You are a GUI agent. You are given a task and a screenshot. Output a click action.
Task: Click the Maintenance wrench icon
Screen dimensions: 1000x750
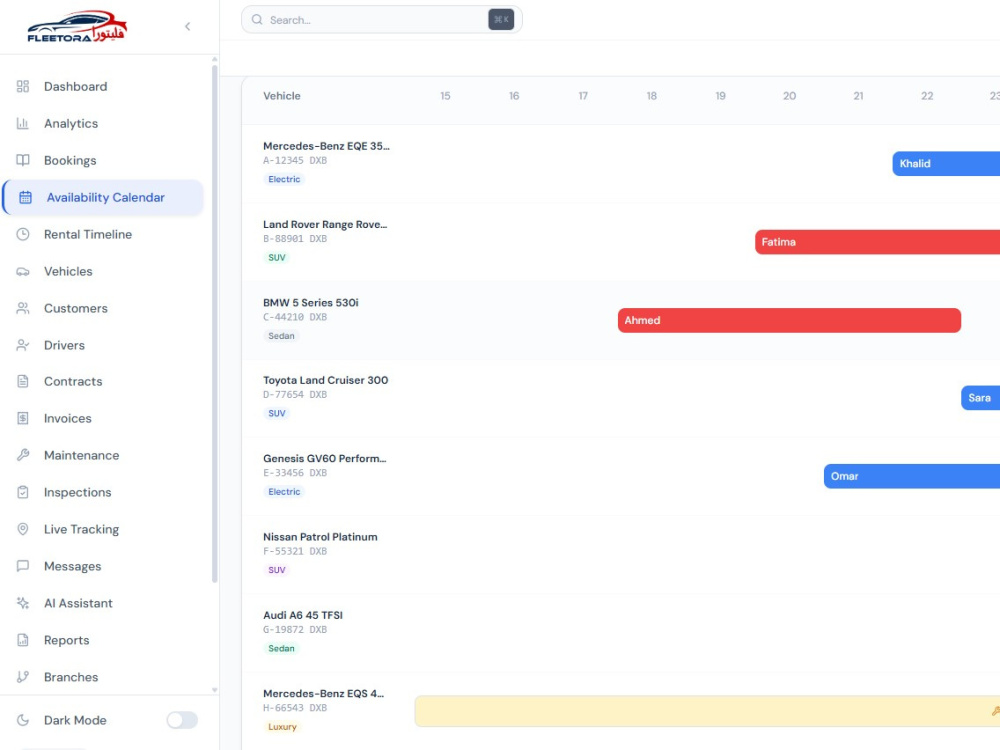[23, 455]
